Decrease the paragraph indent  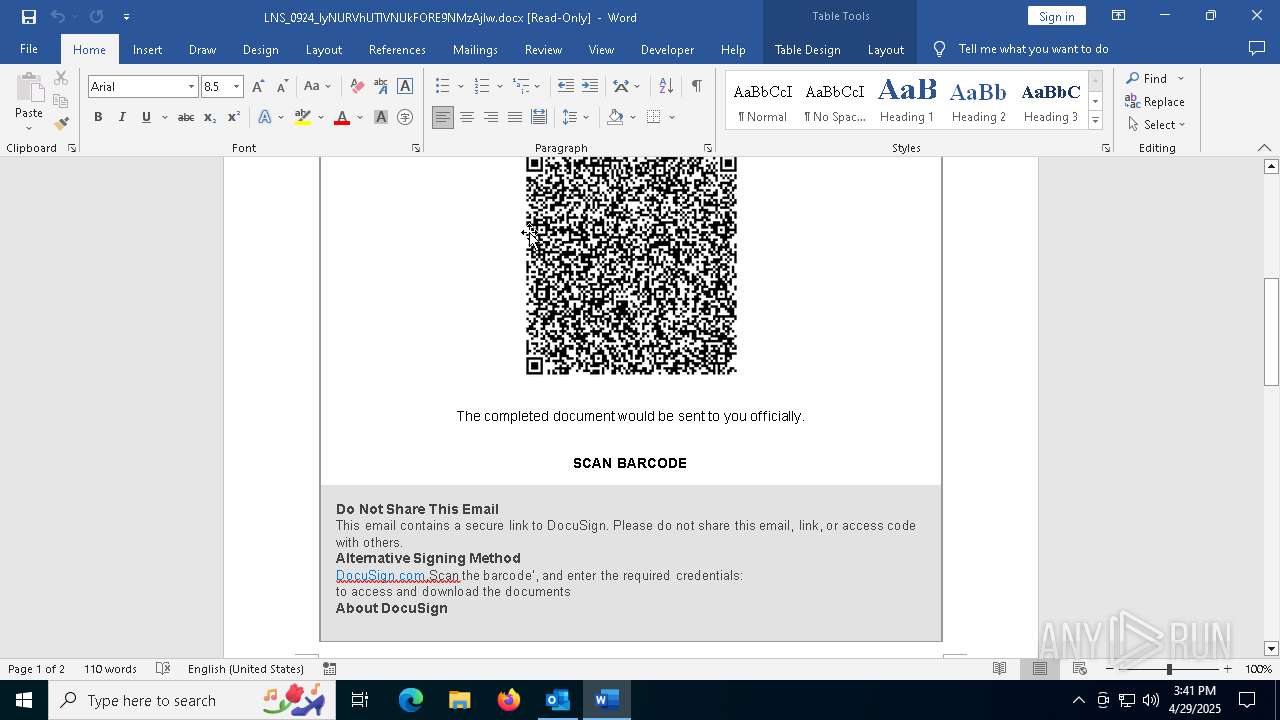tap(565, 86)
